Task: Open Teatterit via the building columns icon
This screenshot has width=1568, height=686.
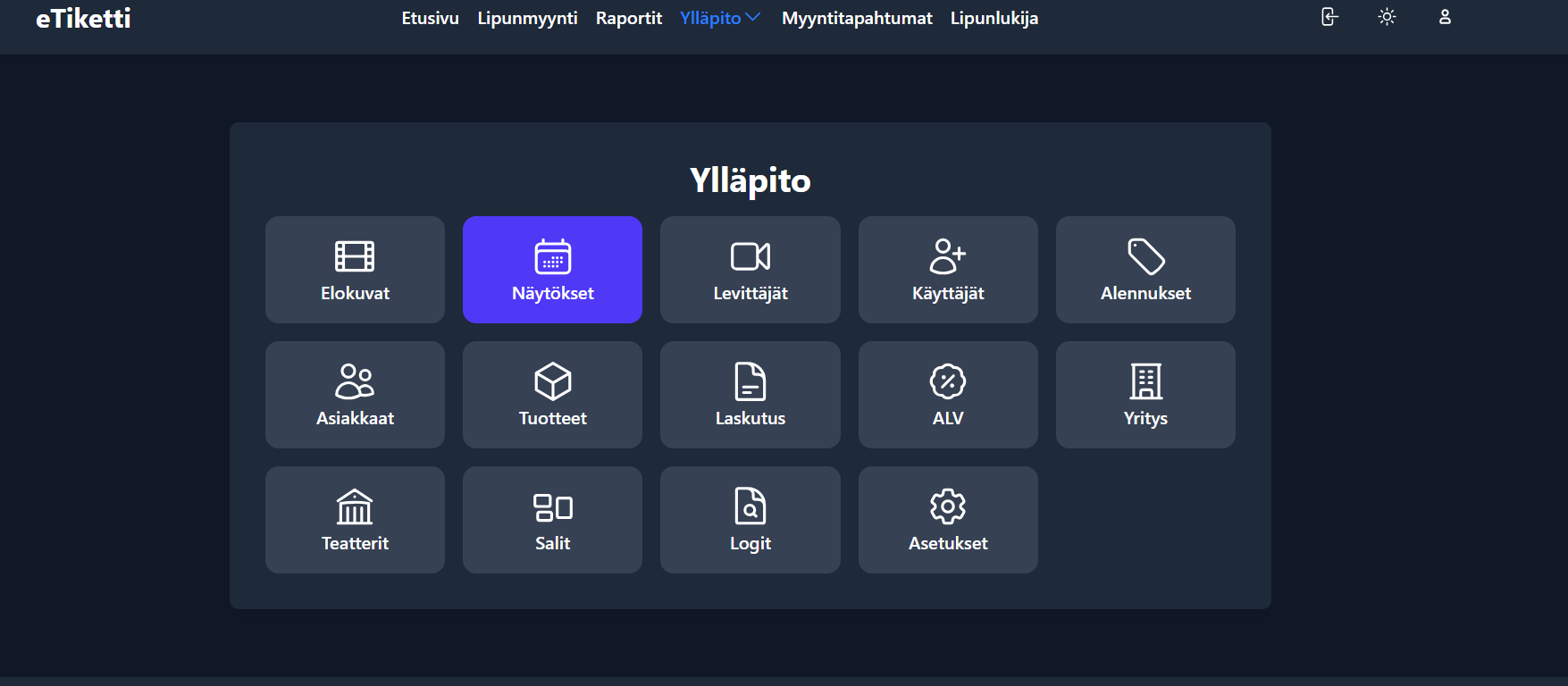Action: pyautogui.click(x=355, y=506)
